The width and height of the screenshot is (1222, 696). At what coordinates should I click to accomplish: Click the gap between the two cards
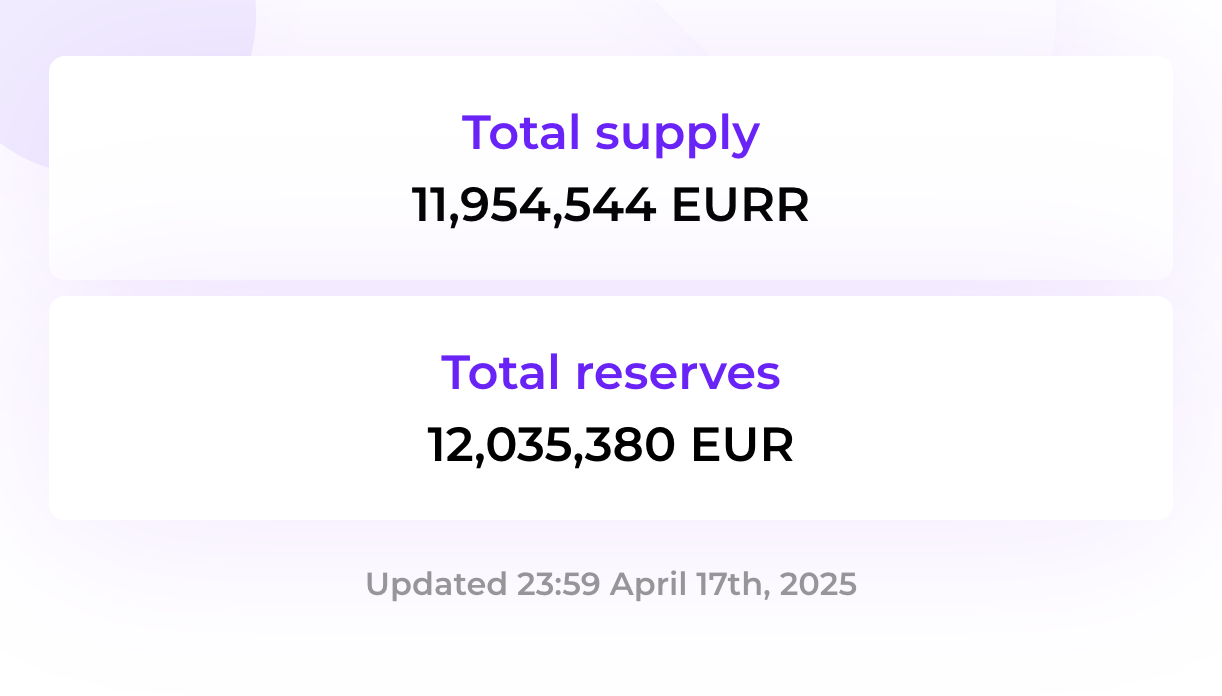pos(610,288)
